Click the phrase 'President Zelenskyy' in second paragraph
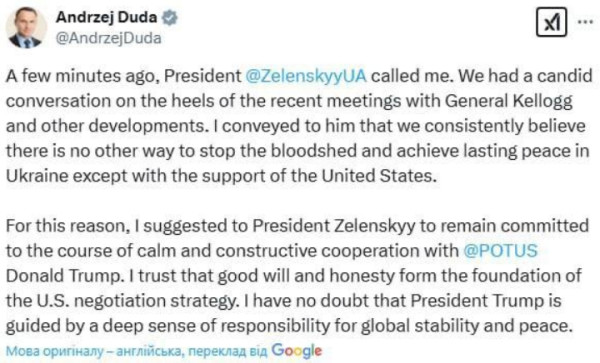600x363 pixels. pyautogui.click(x=334, y=226)
